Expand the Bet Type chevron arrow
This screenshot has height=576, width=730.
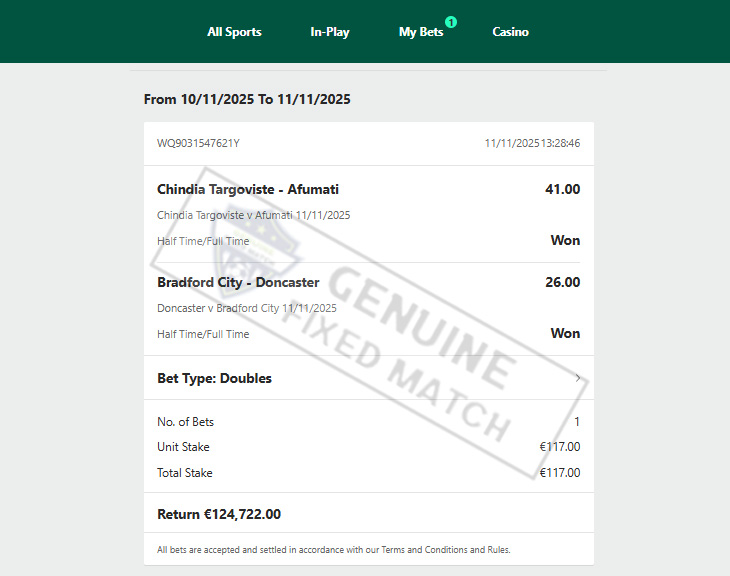click(x=578, y=378)
